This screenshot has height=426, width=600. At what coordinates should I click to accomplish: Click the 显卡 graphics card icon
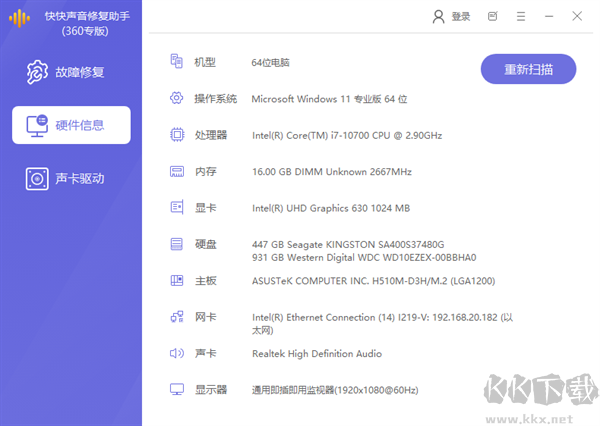point(177,208)
